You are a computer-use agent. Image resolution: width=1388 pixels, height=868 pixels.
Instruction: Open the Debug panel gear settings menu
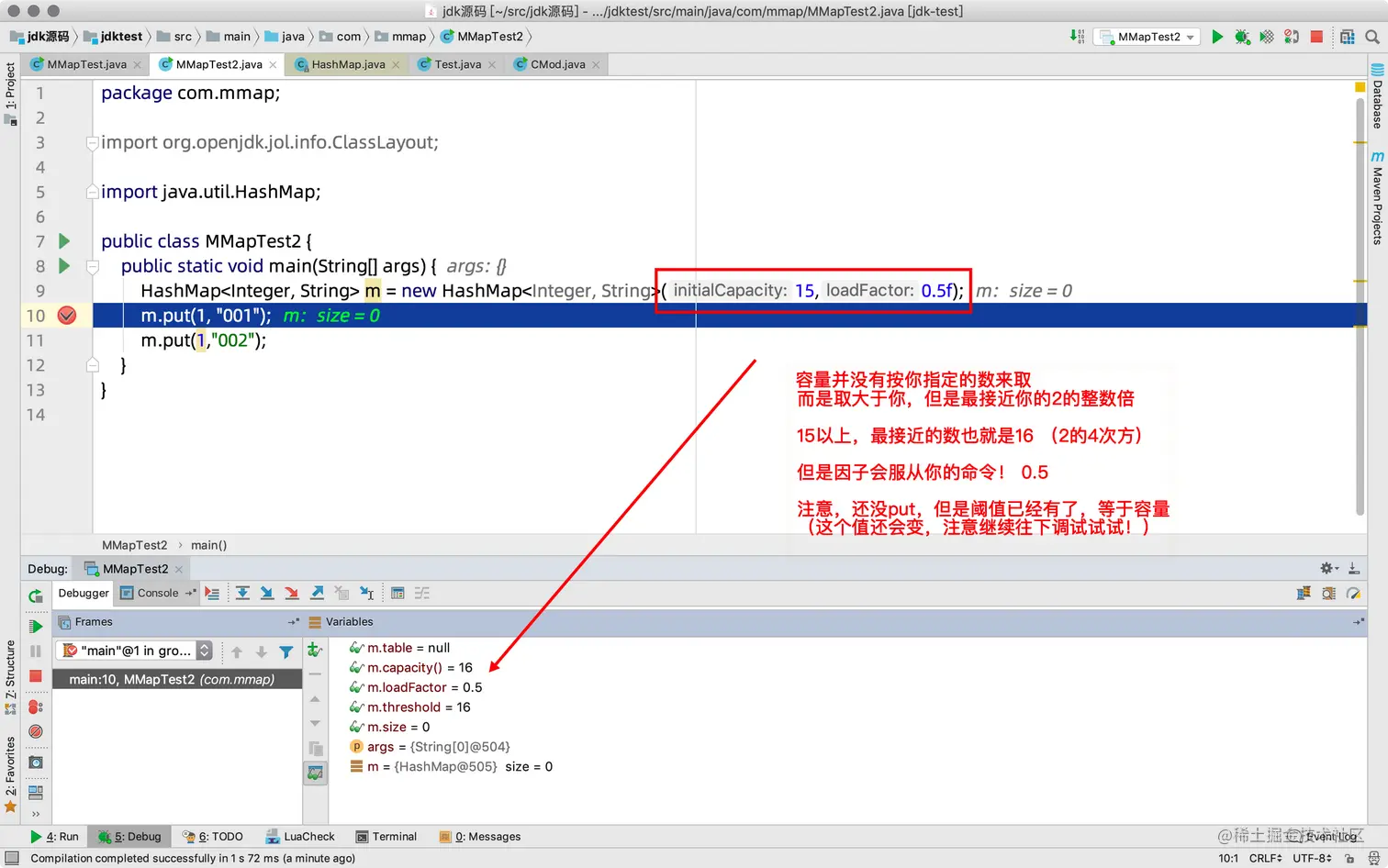coord(1328,569)
